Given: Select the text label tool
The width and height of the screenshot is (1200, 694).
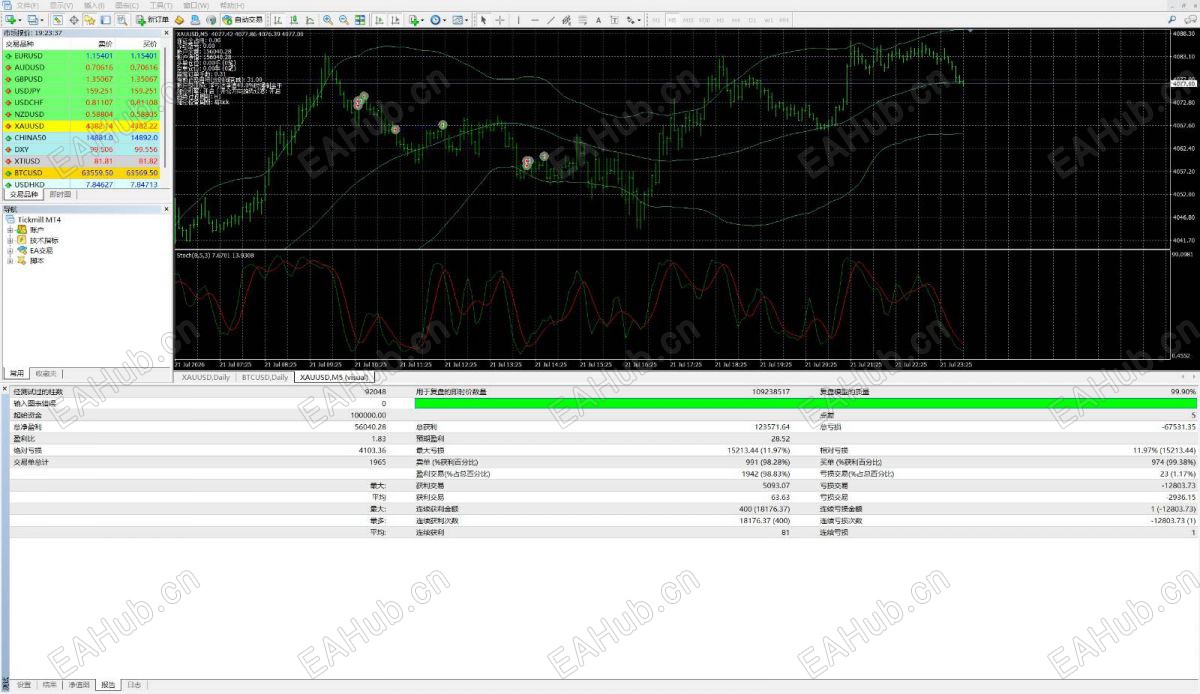Looking at the screenshot, I should [614, 20].
